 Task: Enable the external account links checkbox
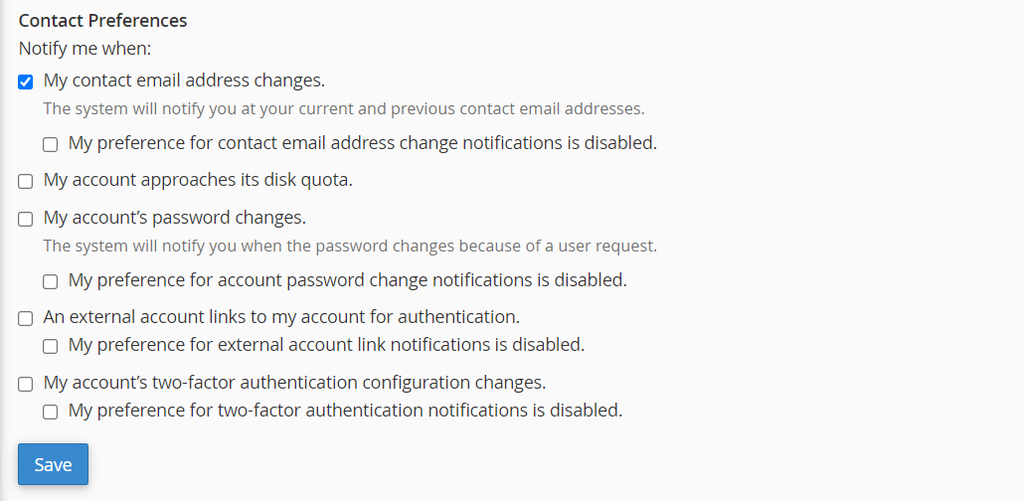click(26, 319)
